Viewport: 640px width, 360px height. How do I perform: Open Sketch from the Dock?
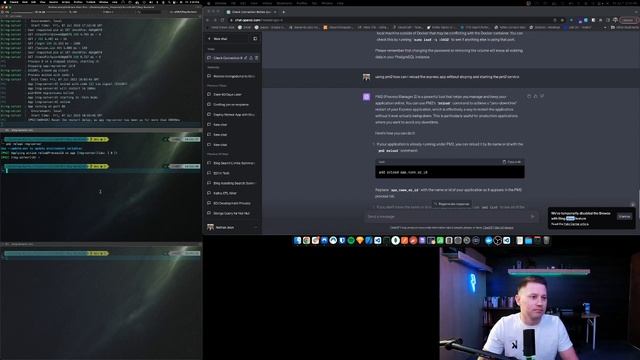[360, 241]
